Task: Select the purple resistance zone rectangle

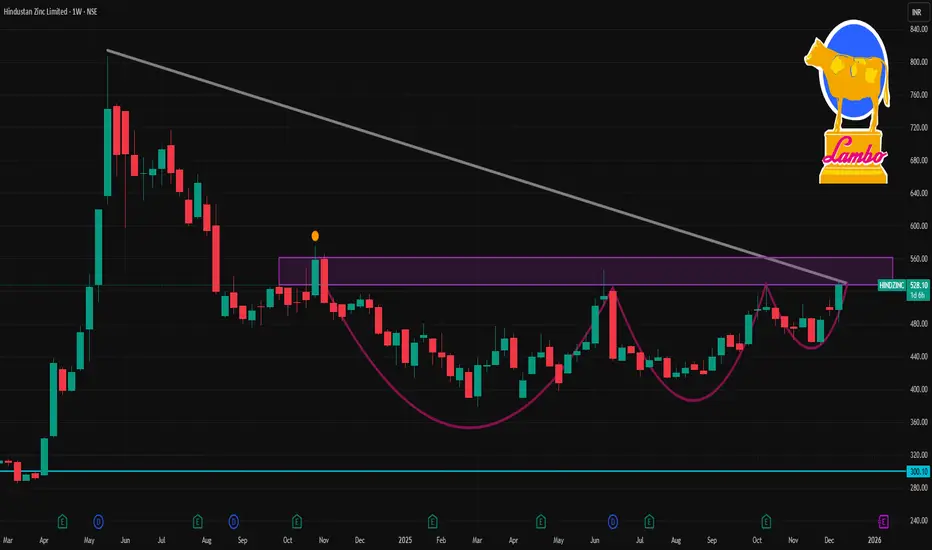Action: point(585,271)
